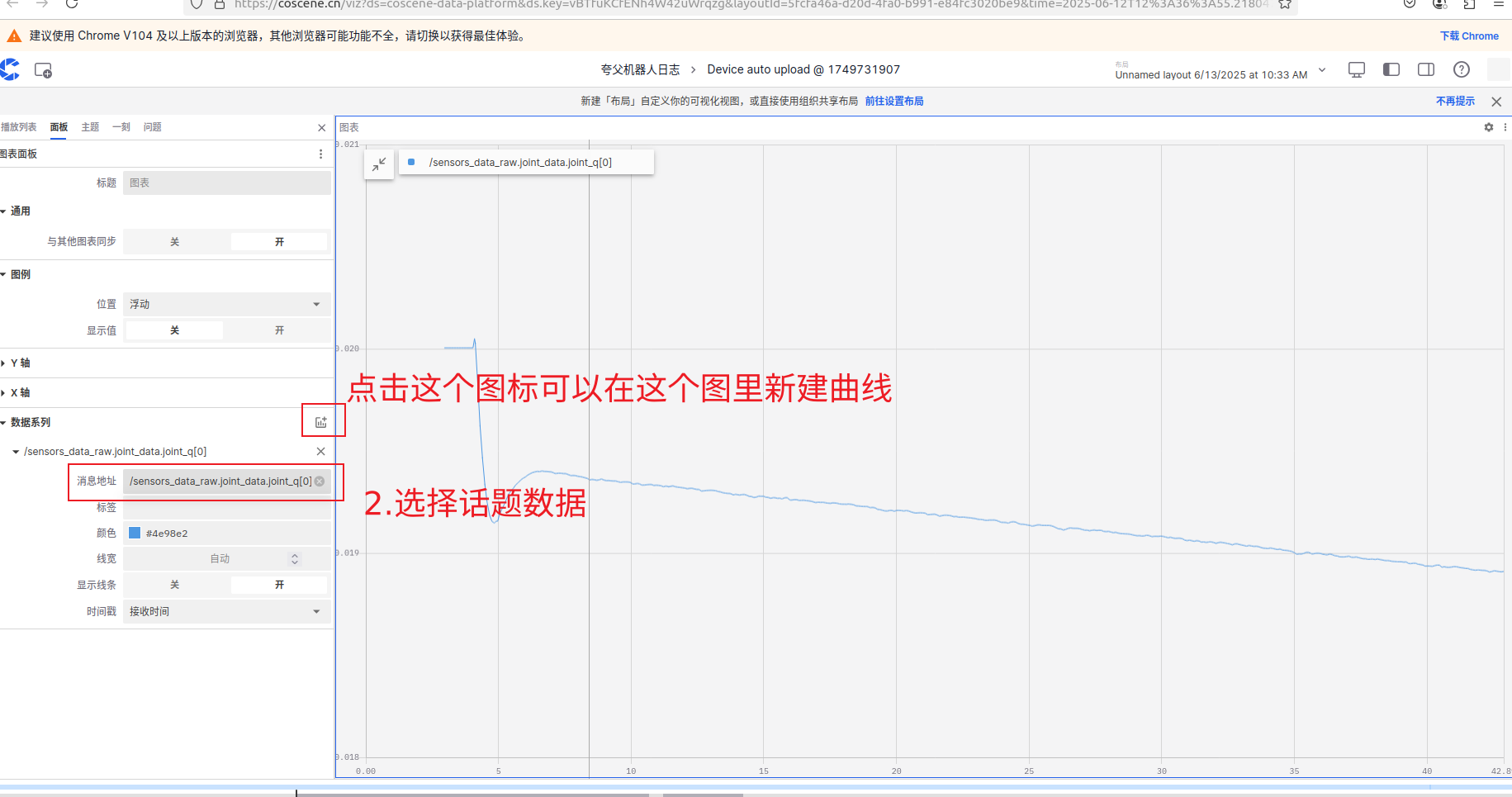Click the 标题 title input field
This screenshot has height=797, width=1512.
click(226, 183)
